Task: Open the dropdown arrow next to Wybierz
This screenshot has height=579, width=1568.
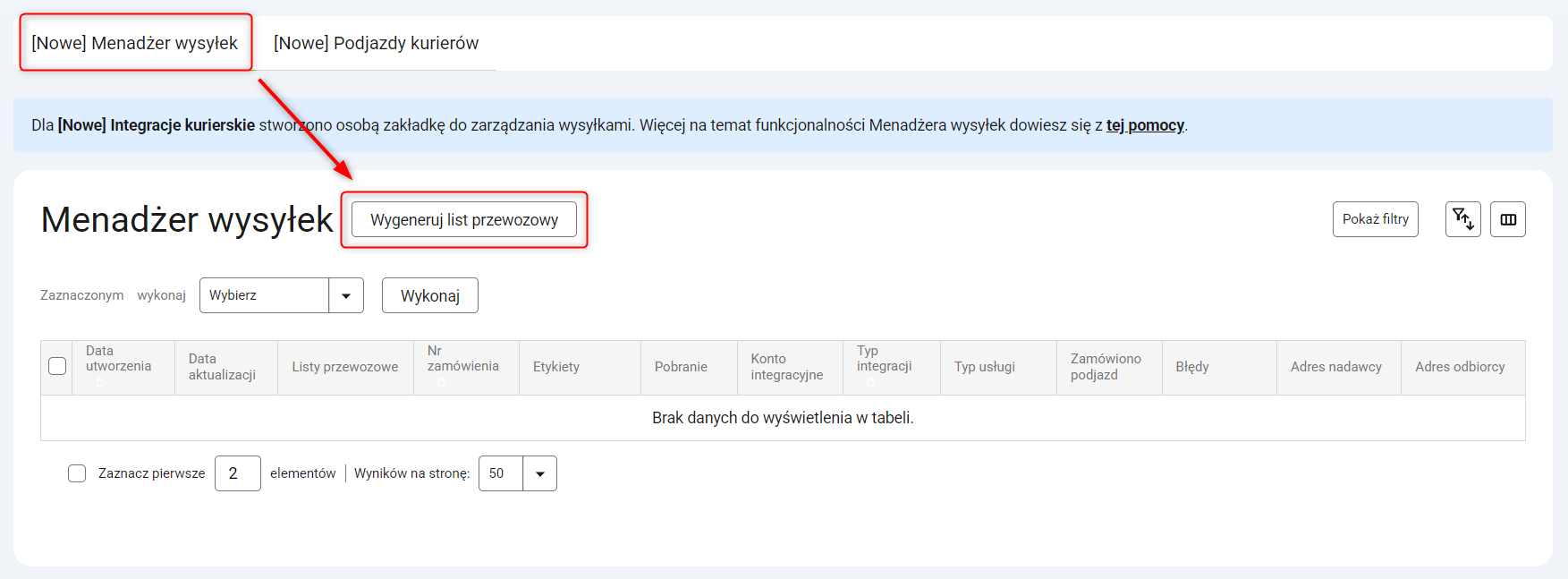Action: click(346, 295)
